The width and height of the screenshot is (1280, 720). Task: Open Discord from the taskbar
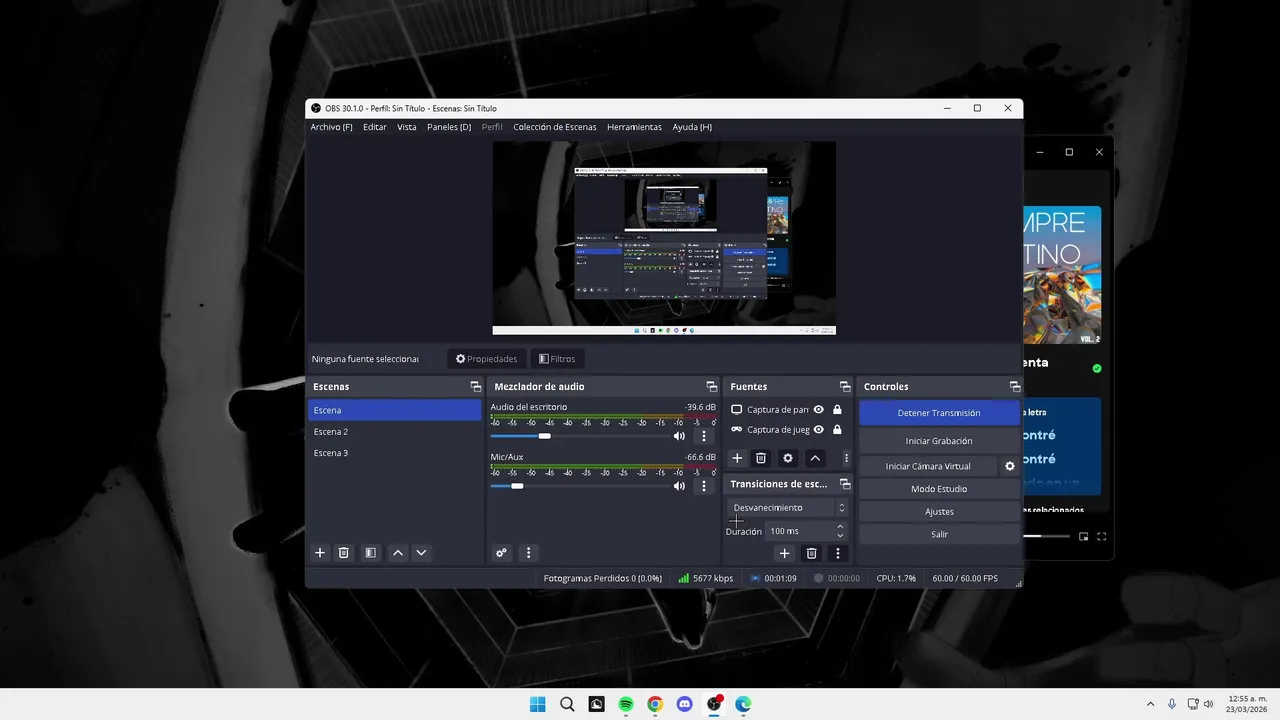(x=684, y=704)
